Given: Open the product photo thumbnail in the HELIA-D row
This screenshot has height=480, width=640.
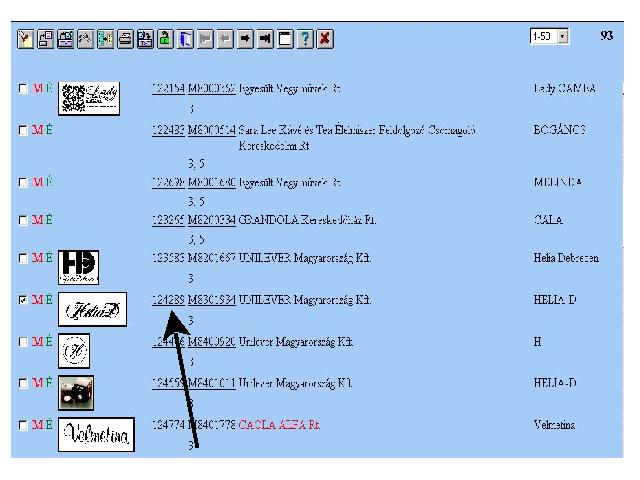Looking at the screenshot, I should [76, 393].
